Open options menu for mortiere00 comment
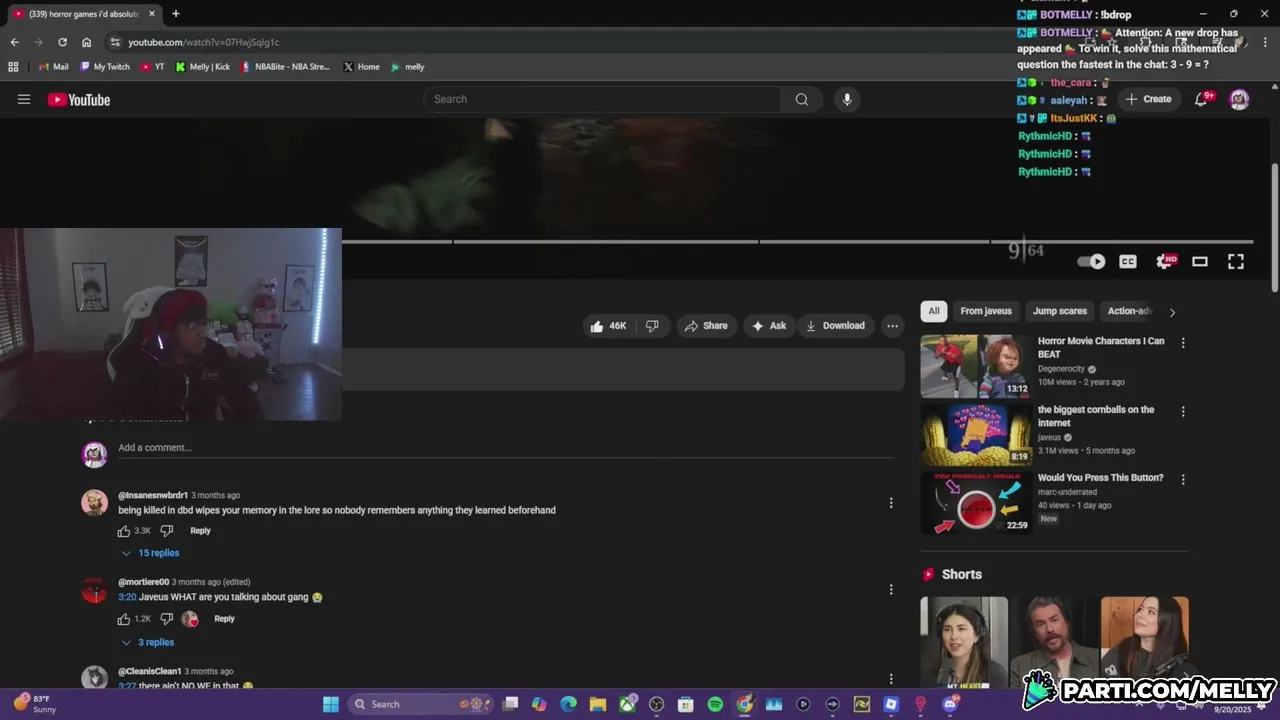This screenshot has width=1280, height=720. point(891,589)
